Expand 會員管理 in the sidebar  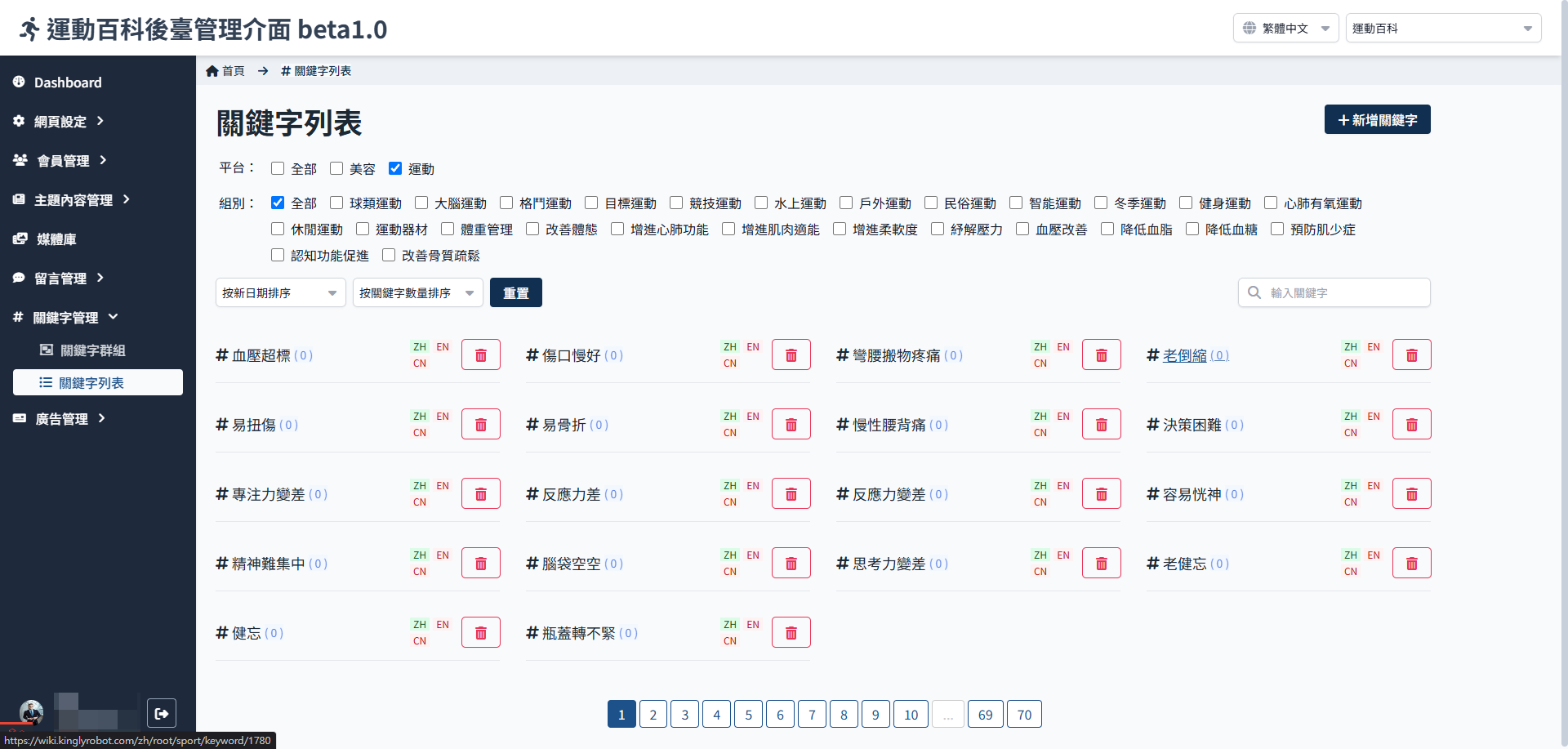(60, 160)
